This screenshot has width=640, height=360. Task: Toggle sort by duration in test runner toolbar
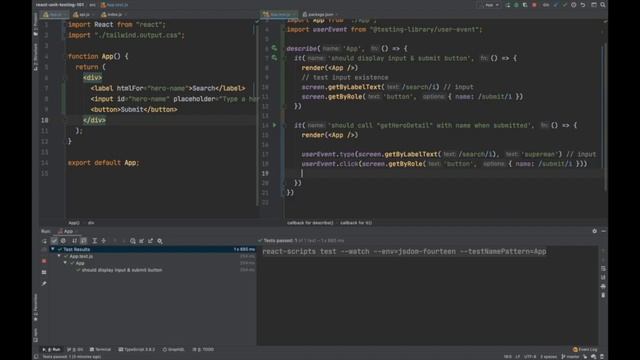83,241
